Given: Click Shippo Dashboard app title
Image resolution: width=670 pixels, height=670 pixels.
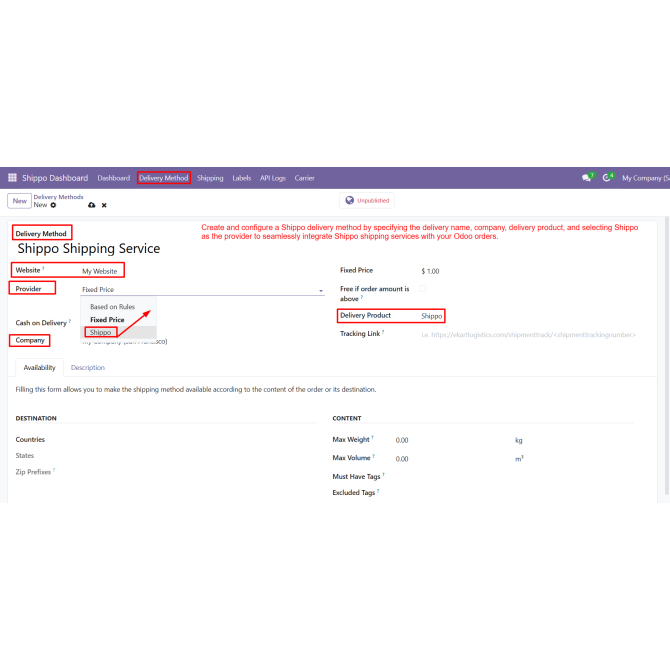Looking at the screenshot, I should pos(55,178).
